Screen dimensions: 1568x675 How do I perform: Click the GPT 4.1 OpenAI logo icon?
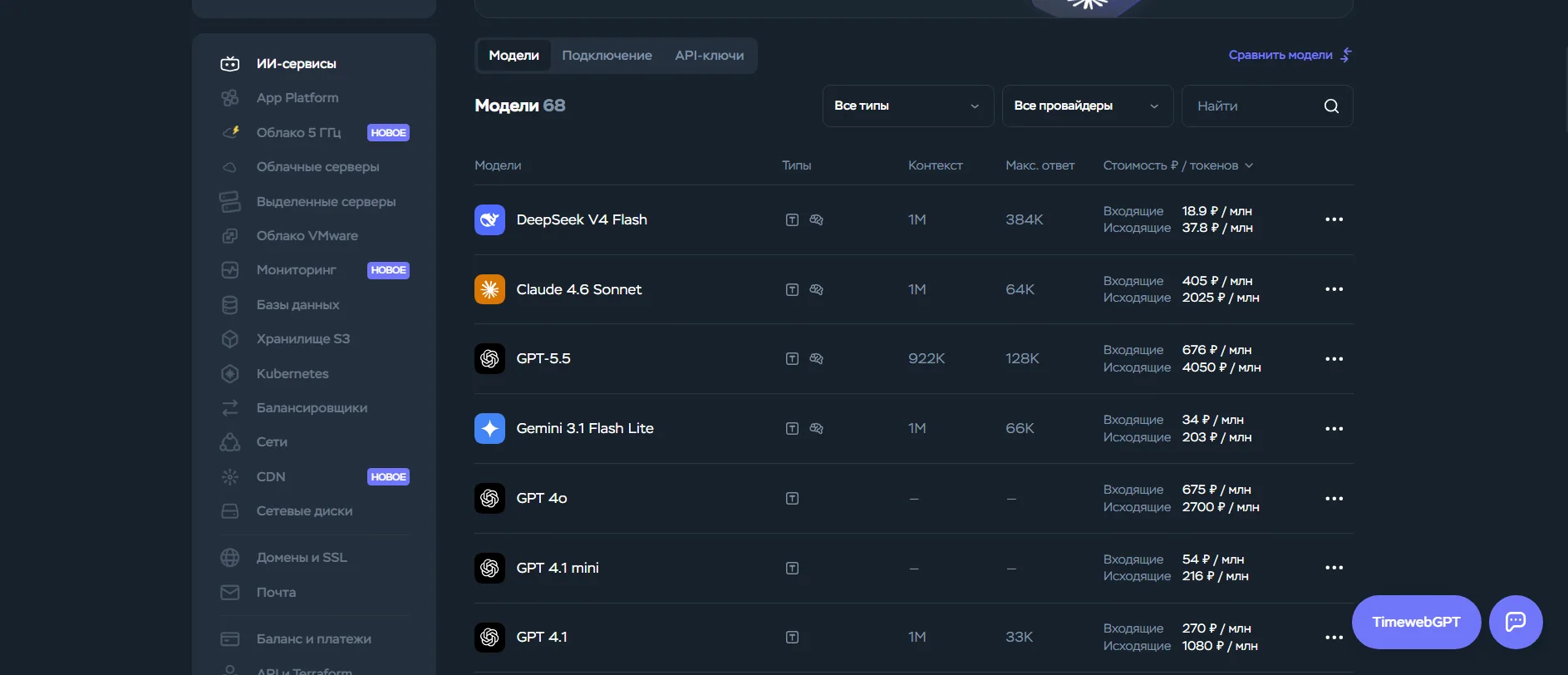(x=489, y=638)
